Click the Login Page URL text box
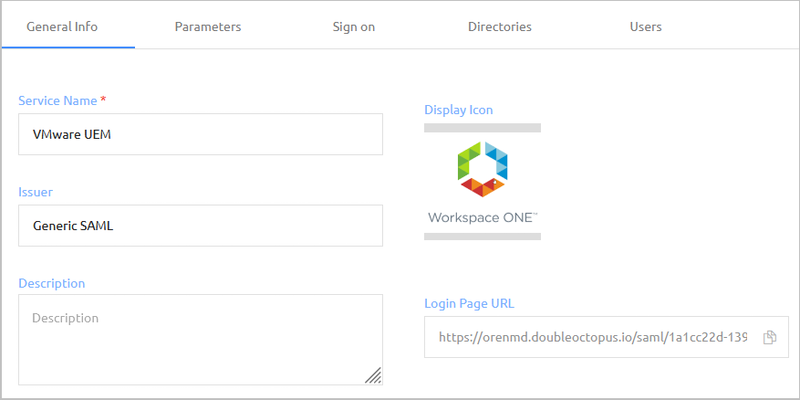800x400 pixels. pos(606,337)
